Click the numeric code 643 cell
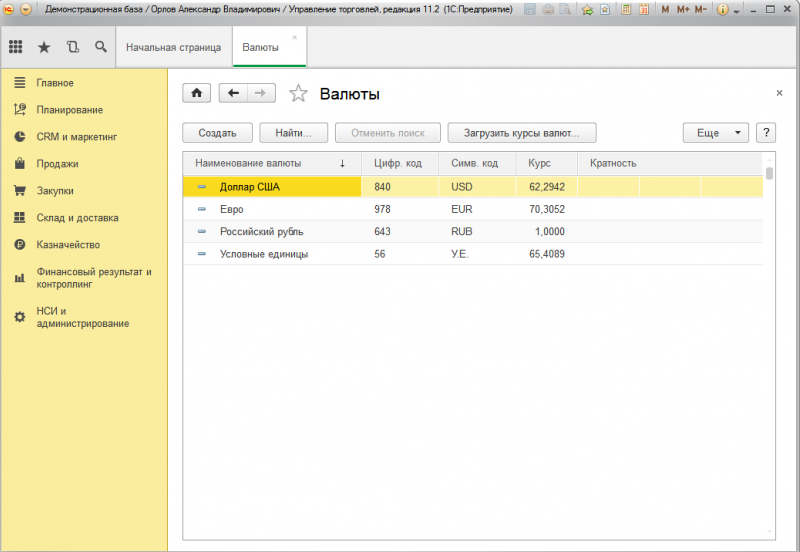800x552 pixels. 399,232
